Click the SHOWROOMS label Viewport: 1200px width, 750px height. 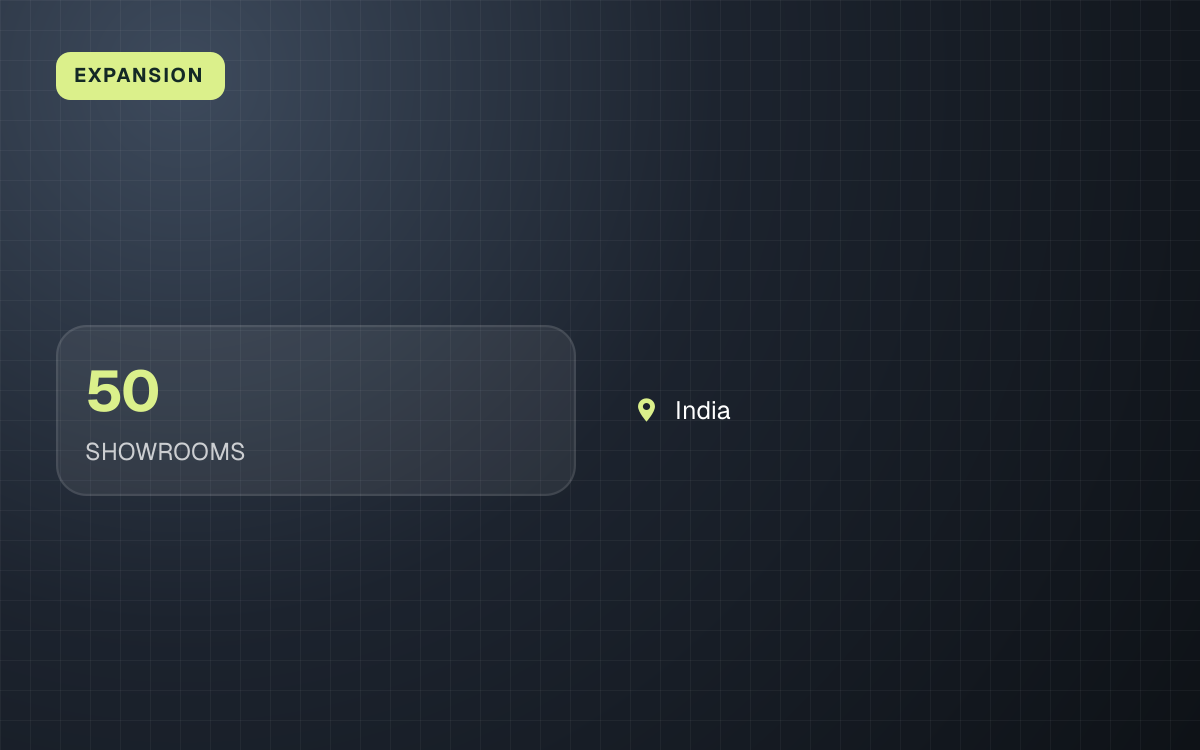165,452
